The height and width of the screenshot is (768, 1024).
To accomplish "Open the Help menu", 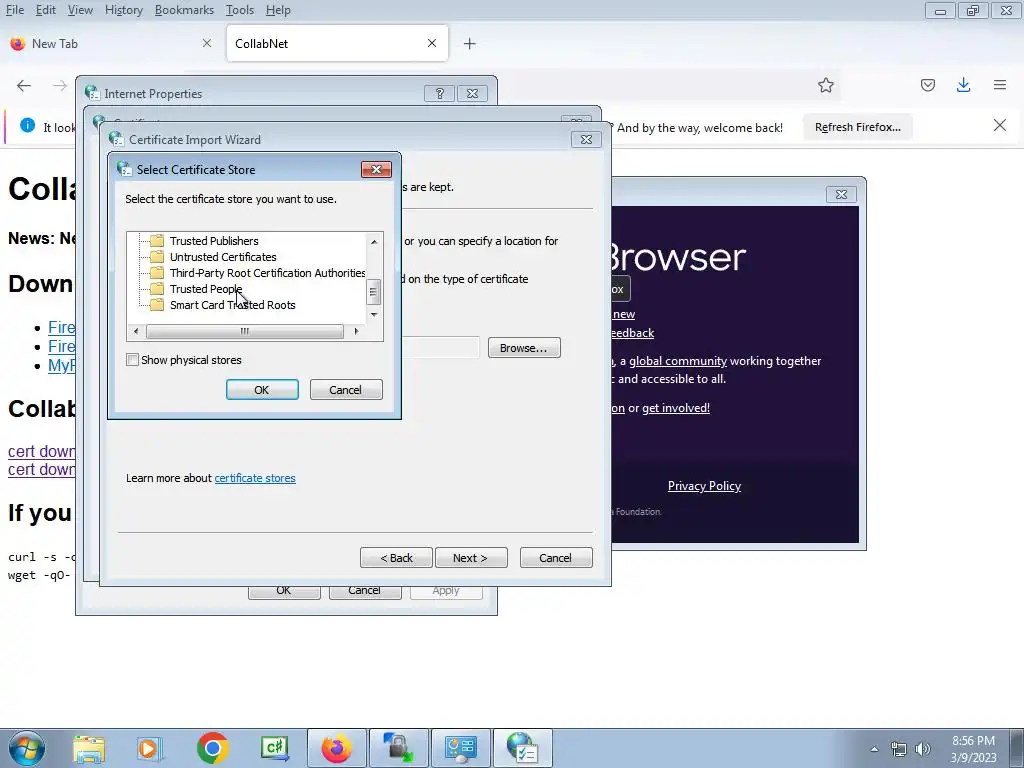I will 278,10.
